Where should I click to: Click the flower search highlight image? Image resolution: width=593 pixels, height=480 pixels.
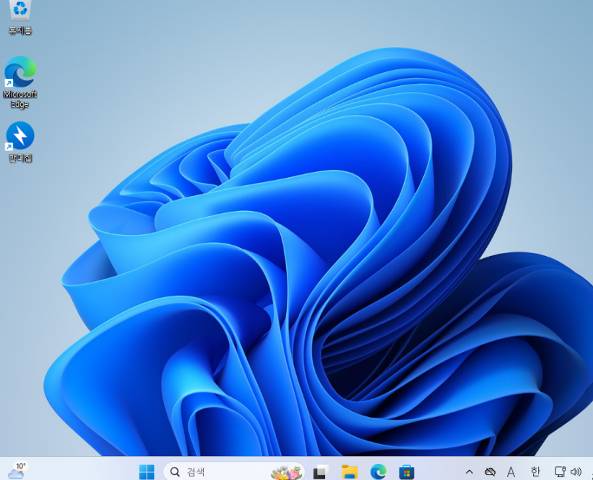286,472
